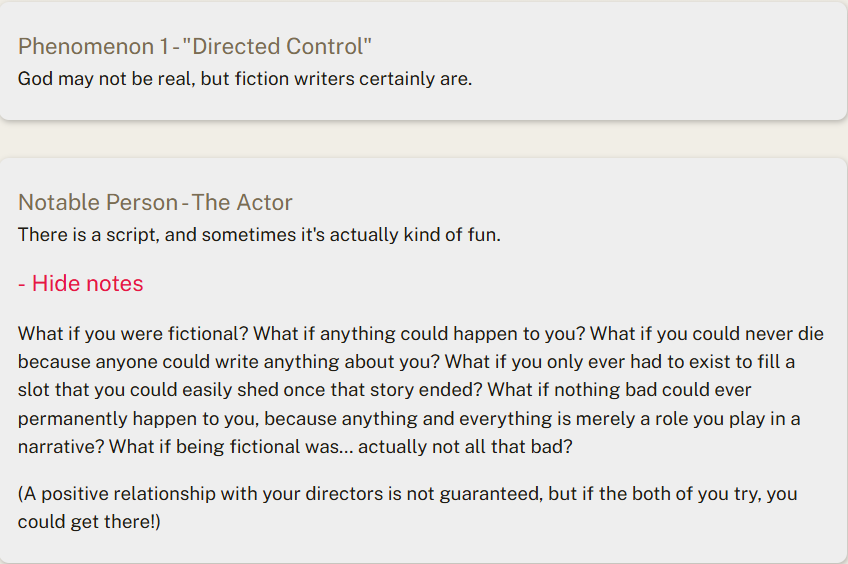Viewport: 848px width, 564px height.
Task: Click the line about fiction writers being real
Action: coord(244,78)
